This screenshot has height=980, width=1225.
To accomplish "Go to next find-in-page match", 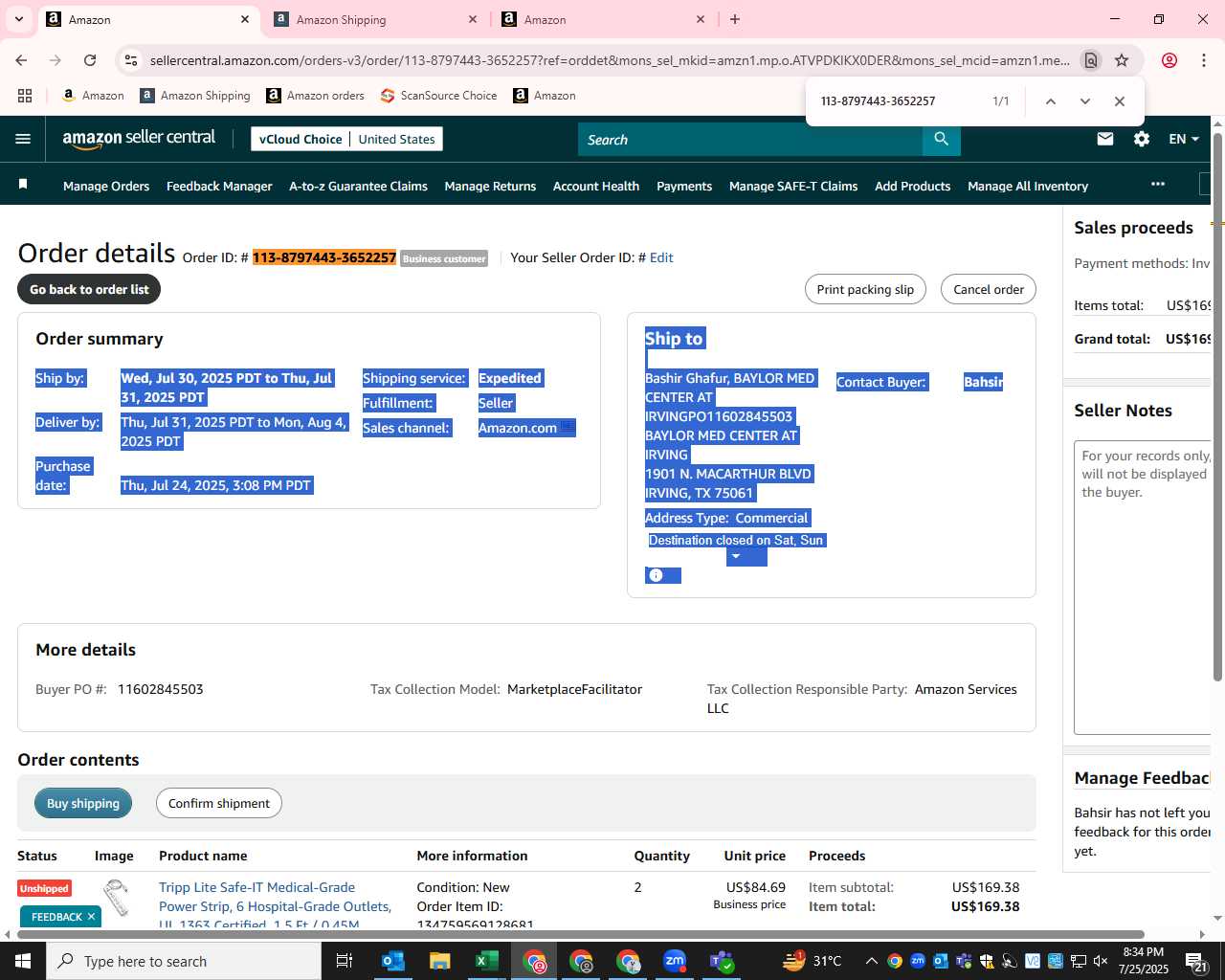I will 1084,101.
